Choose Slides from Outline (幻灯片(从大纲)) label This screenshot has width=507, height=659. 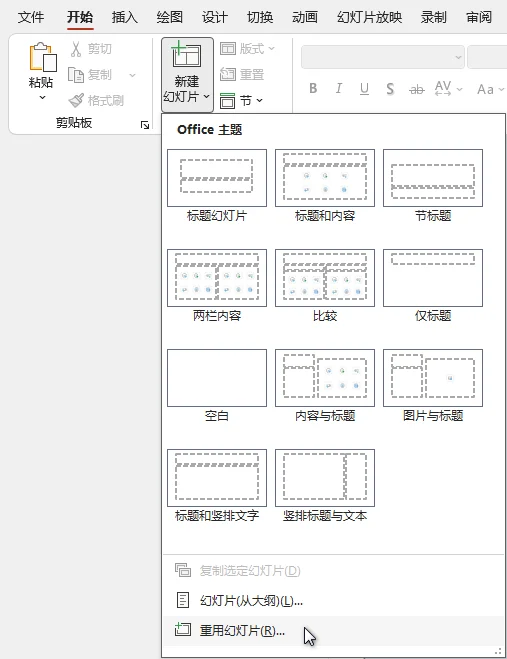point(251,601)
